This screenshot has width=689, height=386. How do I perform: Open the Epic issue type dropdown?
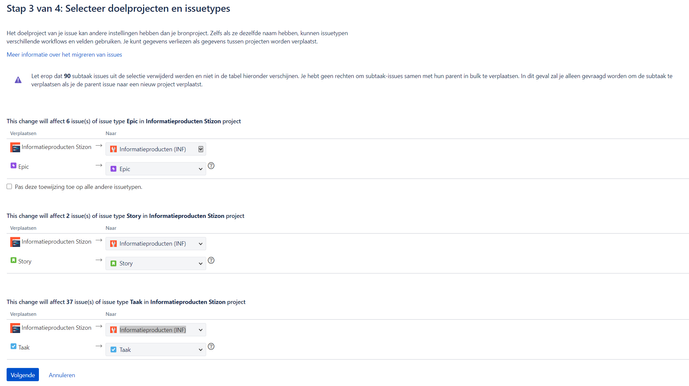click(x=156, y=169)
